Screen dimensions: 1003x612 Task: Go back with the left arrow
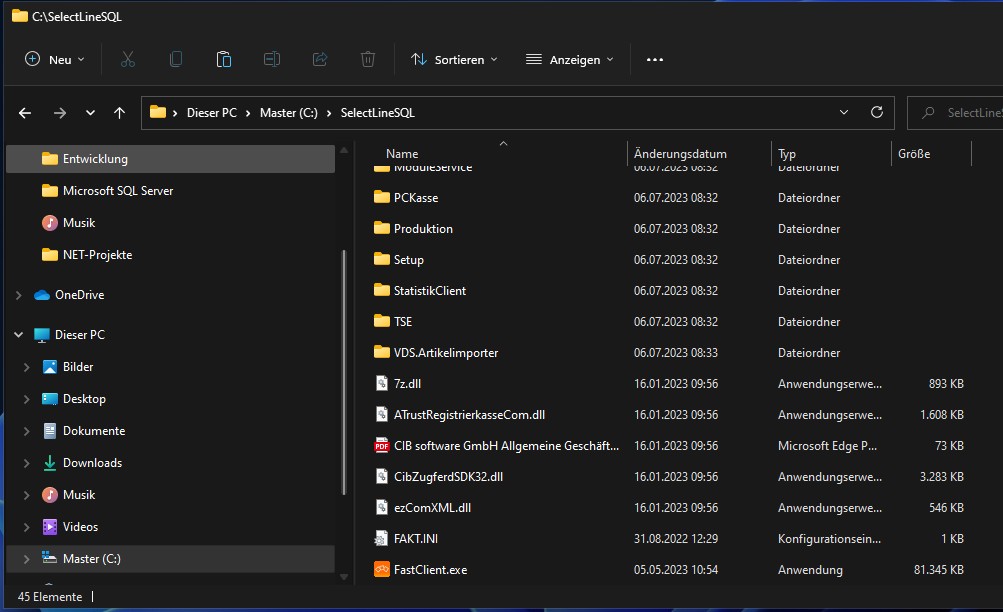[x=25, y=113]
